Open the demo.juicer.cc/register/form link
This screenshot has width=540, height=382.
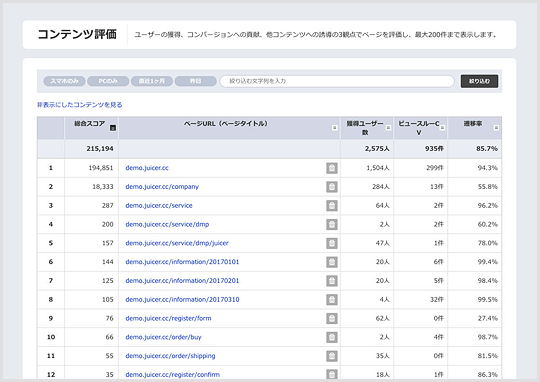(168, 318)
